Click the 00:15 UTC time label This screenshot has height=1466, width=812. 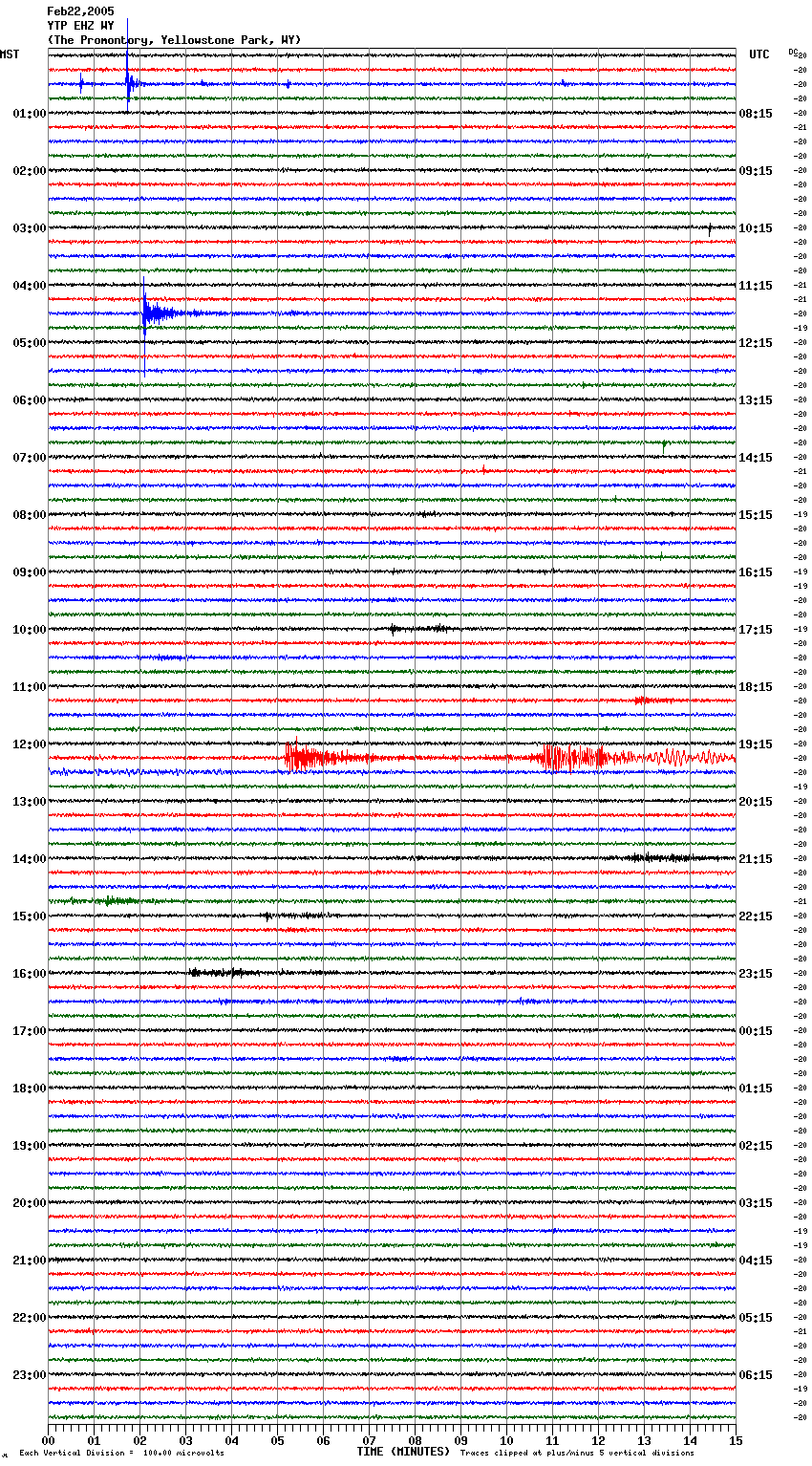point(755,1031)
